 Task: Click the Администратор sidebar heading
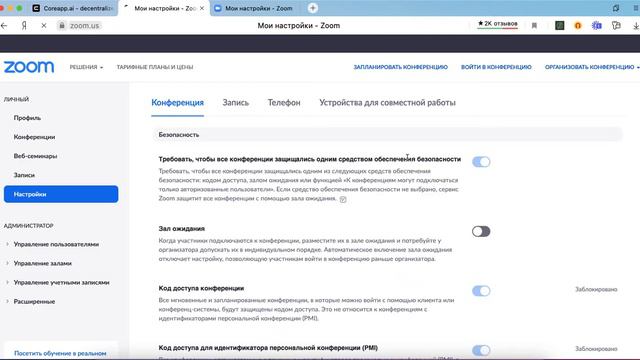coord(29,226)
